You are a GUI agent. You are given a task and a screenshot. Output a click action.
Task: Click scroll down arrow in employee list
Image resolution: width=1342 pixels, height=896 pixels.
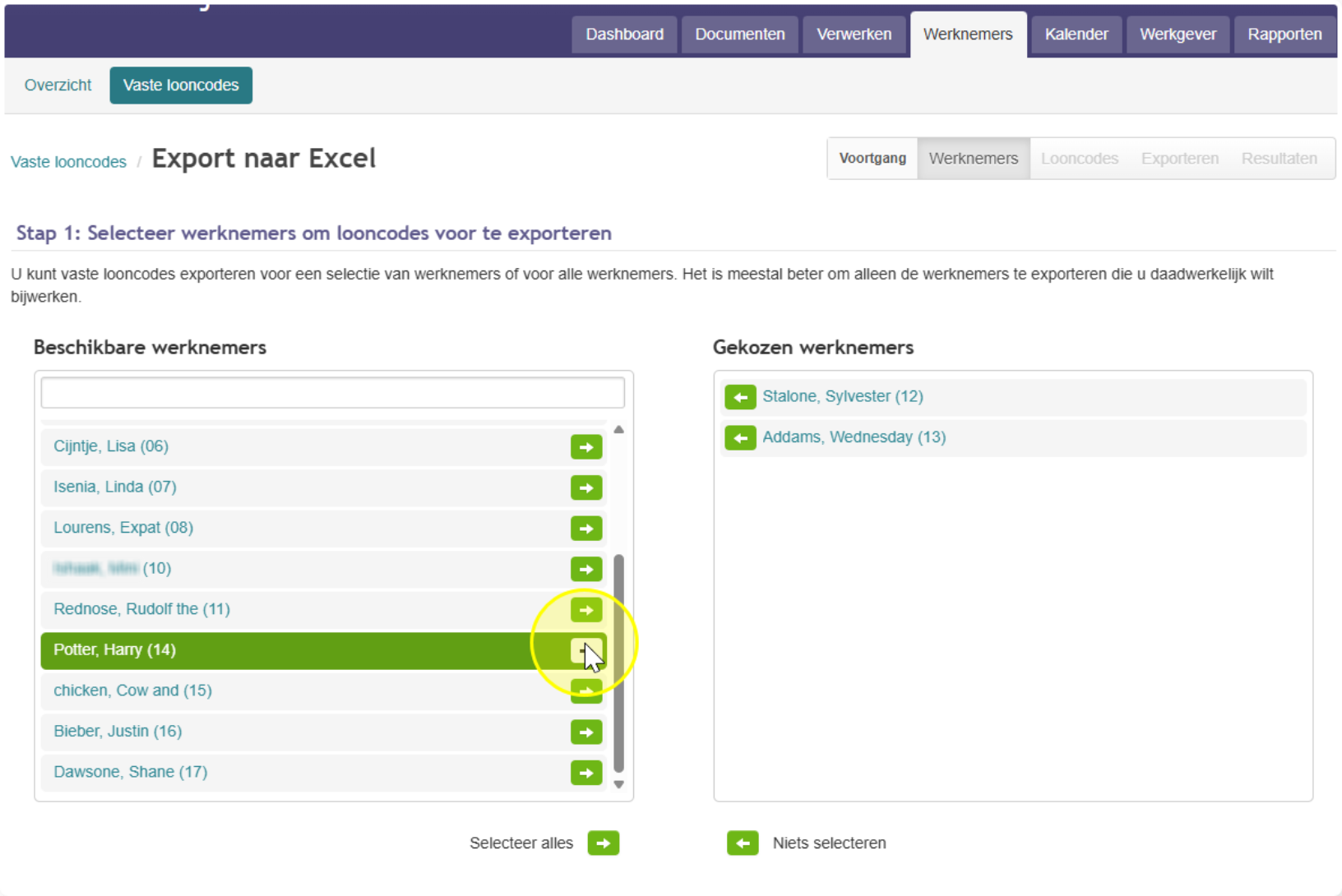pyautogui.click(x=619, y=784)
